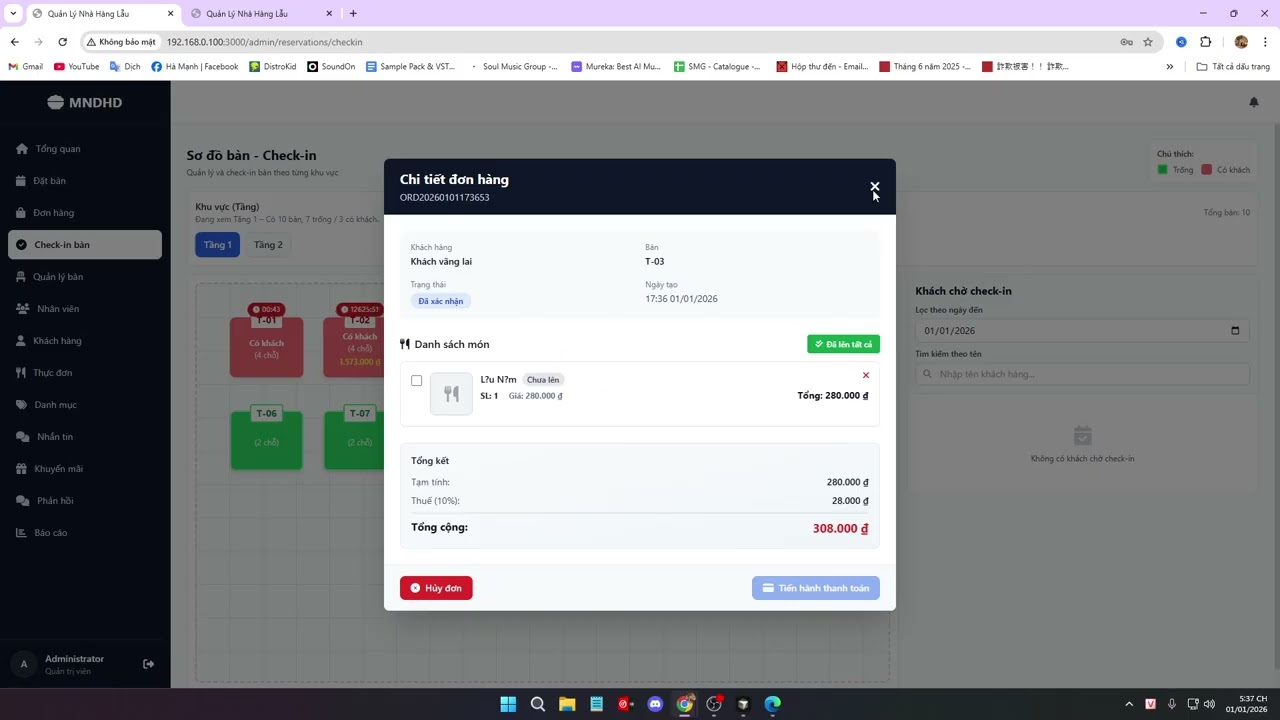Open Nhắn tin in the sidebar

(x=85, y=437)
